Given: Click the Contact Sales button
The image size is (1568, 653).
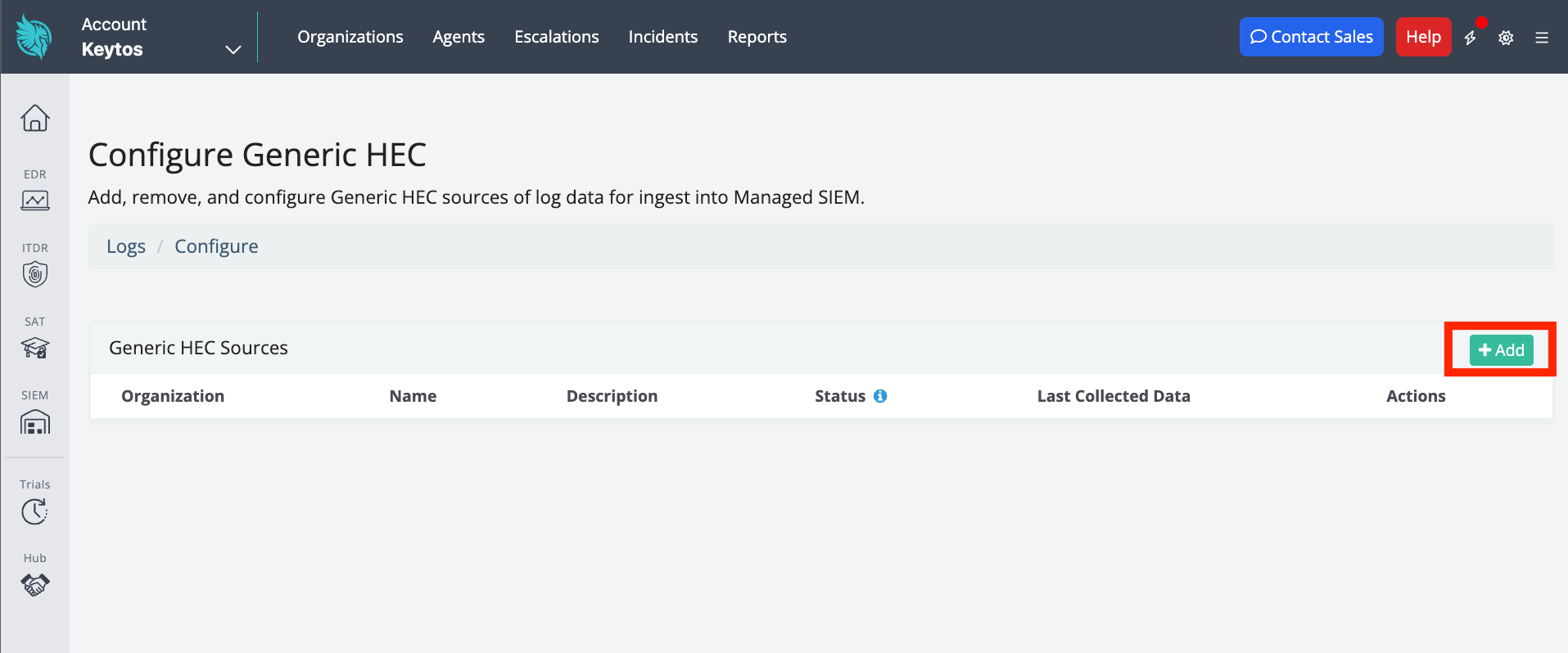Looking at the screenshot, I should click(x=1311, y=37).
